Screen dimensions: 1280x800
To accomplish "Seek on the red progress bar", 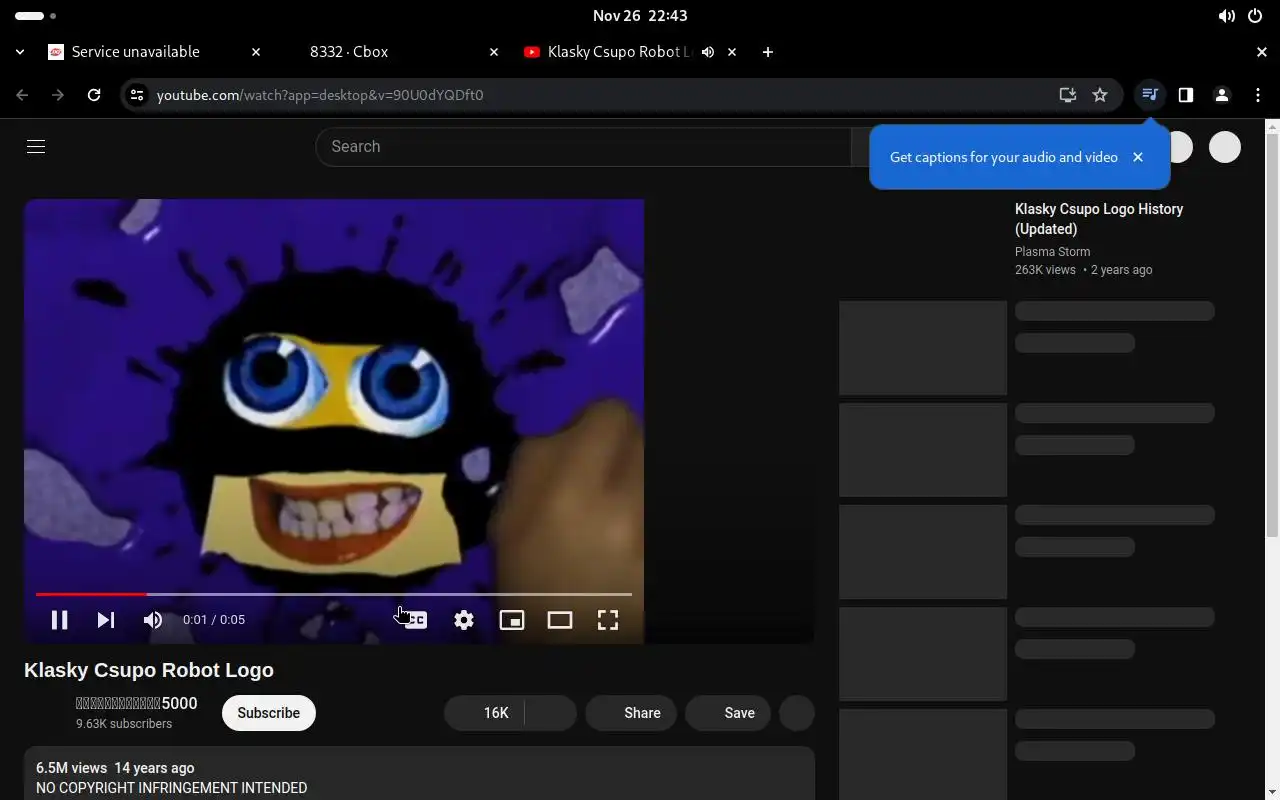I will [x=334, y=594].
